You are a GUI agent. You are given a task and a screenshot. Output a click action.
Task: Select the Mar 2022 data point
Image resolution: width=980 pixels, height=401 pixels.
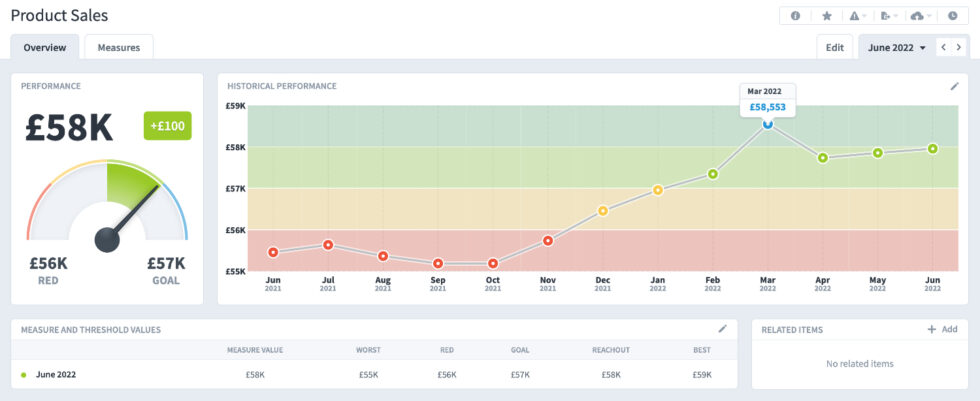pyautogui.click(x=768, y=123)
